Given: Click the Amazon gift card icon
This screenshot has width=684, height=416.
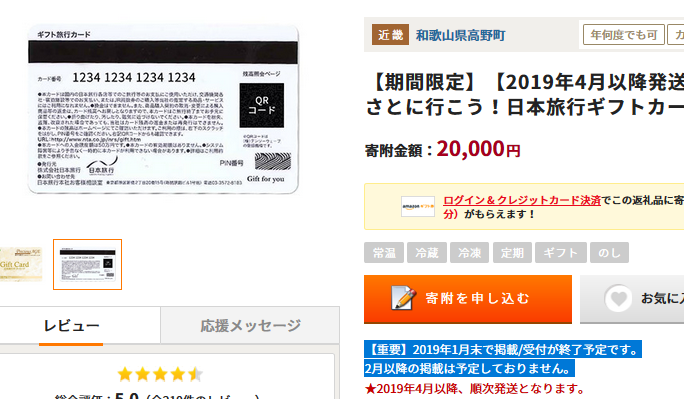Looking at the screenshot, I should [418, 207].
